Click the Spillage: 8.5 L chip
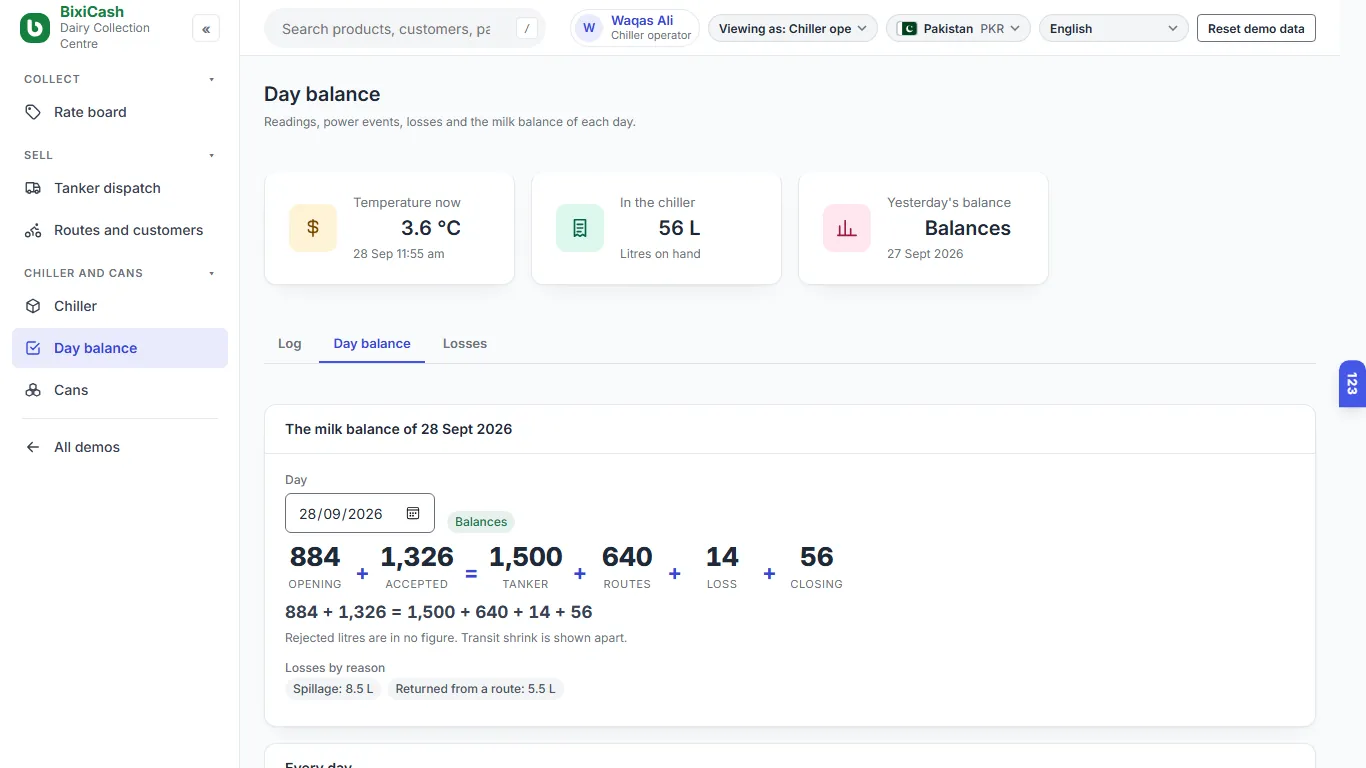This screenshot has width=1366, height=768. 333,689
